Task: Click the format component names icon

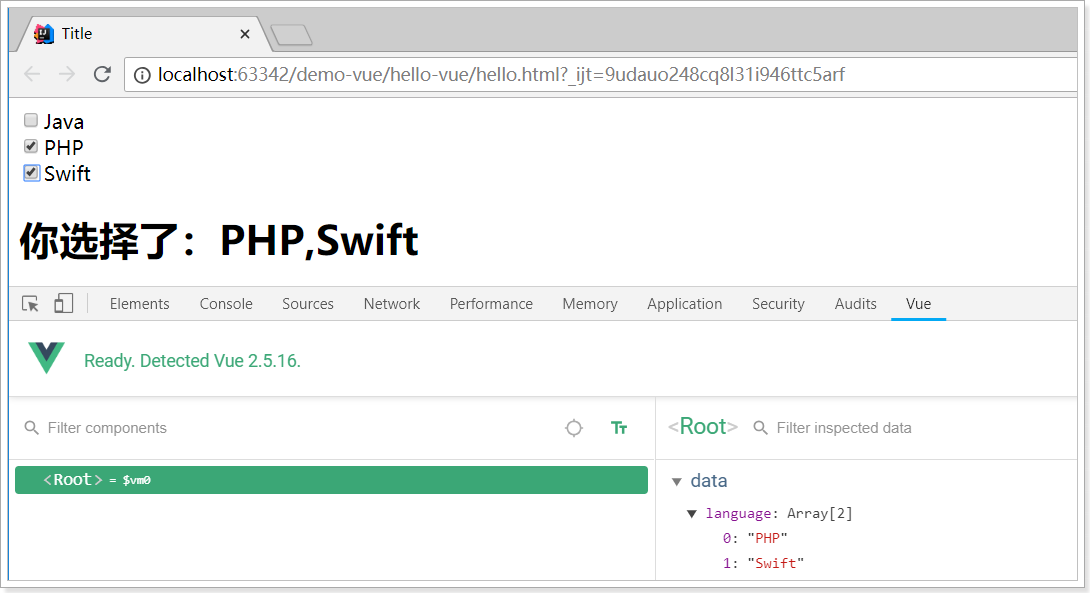Action: tap(619, 428)
